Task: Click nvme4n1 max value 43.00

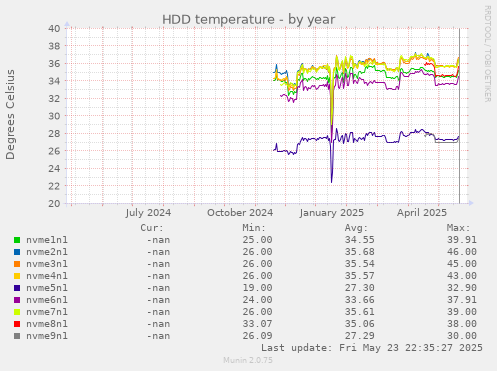Action: point(462,276)
